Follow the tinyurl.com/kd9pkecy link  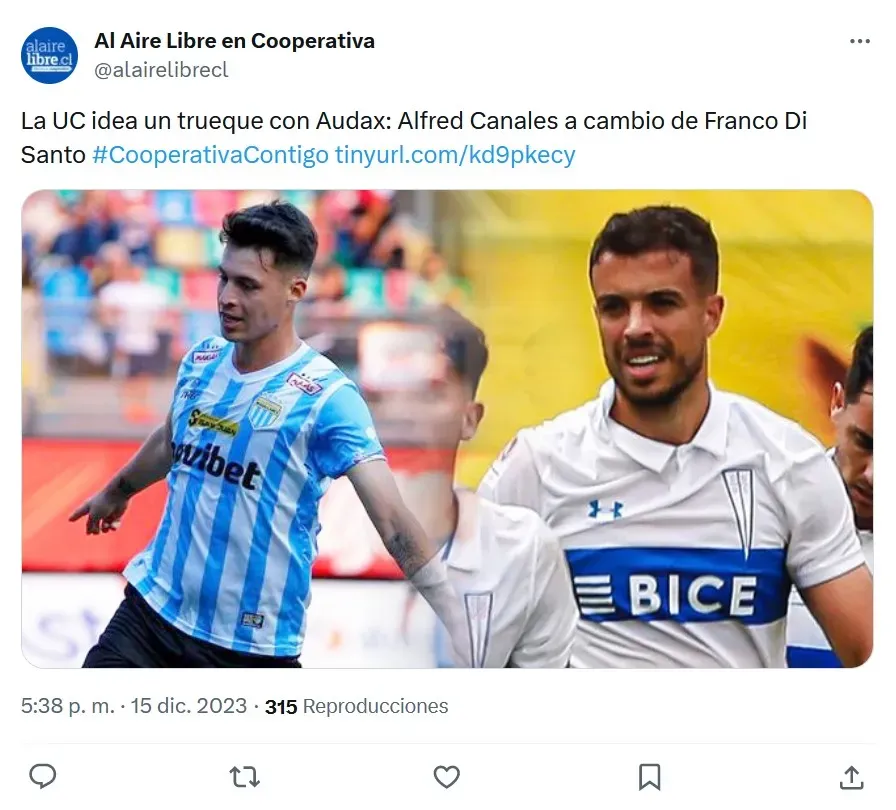click(x=455, y=155)
